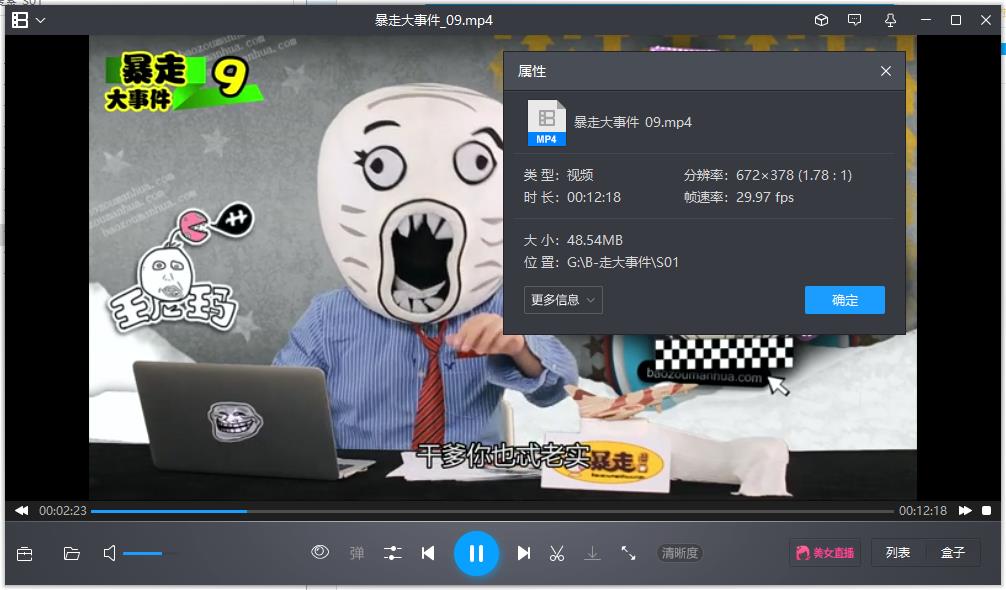The image size is (1006, 590).
Task: Expand the 更多信息 dropdown
Action: pos(563,300)
